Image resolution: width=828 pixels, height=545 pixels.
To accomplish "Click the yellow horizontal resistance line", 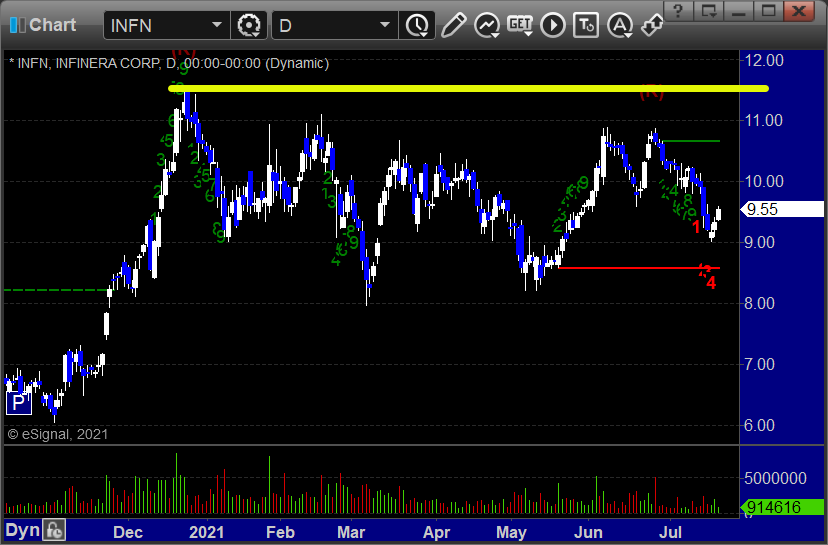I will point(468,89).
